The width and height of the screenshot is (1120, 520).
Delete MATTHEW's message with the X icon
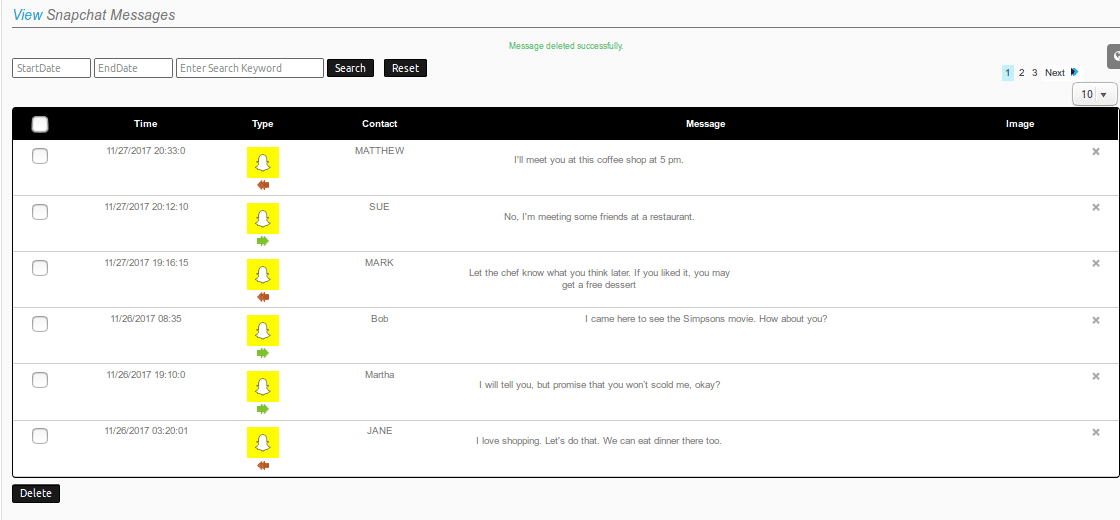(1096, 151)
